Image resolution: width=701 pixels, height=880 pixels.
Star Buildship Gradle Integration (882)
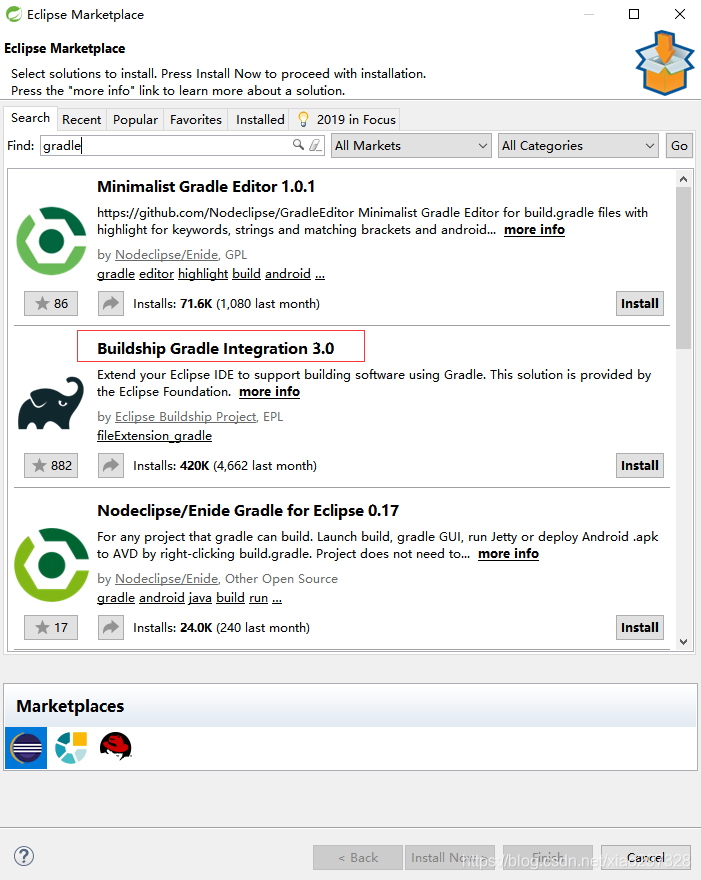[51, 466]
